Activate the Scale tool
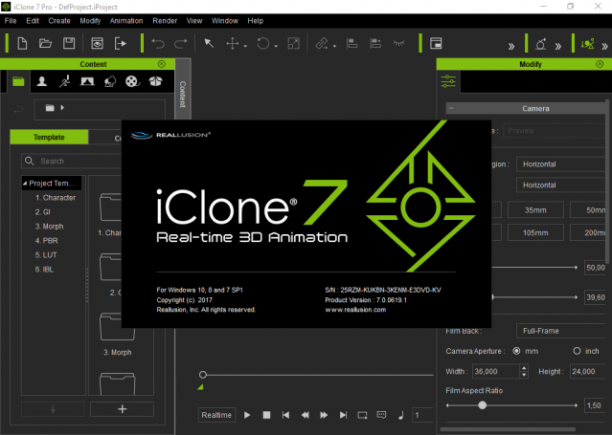 tap(294, 43)
